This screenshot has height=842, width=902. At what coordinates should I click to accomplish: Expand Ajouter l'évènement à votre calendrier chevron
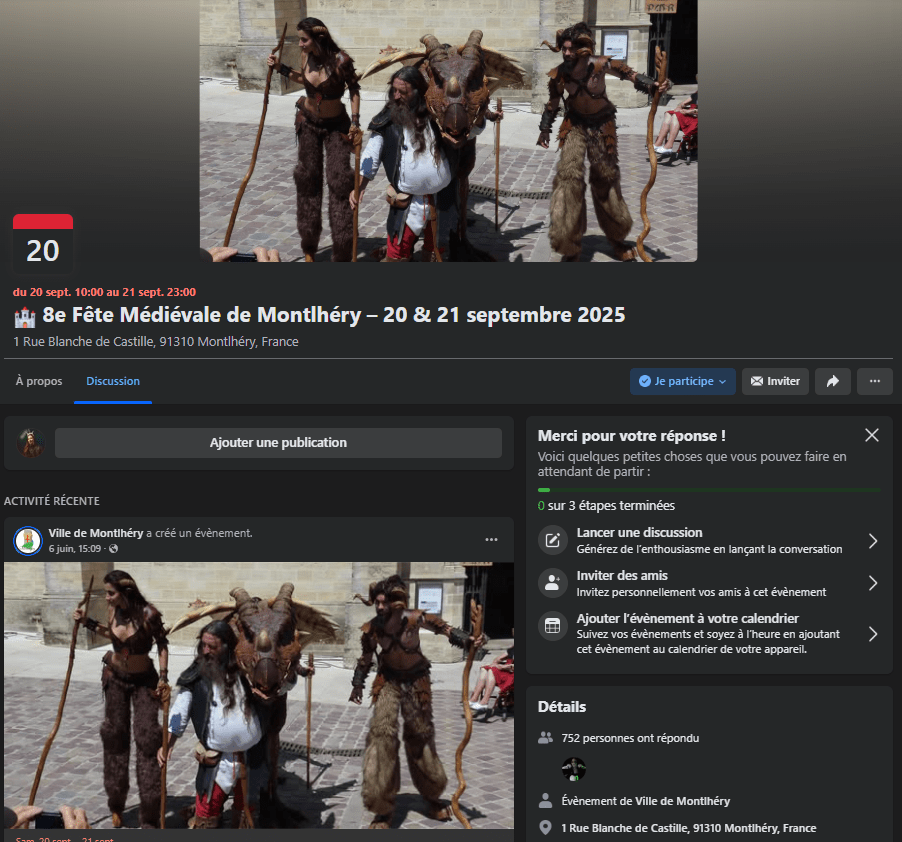tap(873, 634)
